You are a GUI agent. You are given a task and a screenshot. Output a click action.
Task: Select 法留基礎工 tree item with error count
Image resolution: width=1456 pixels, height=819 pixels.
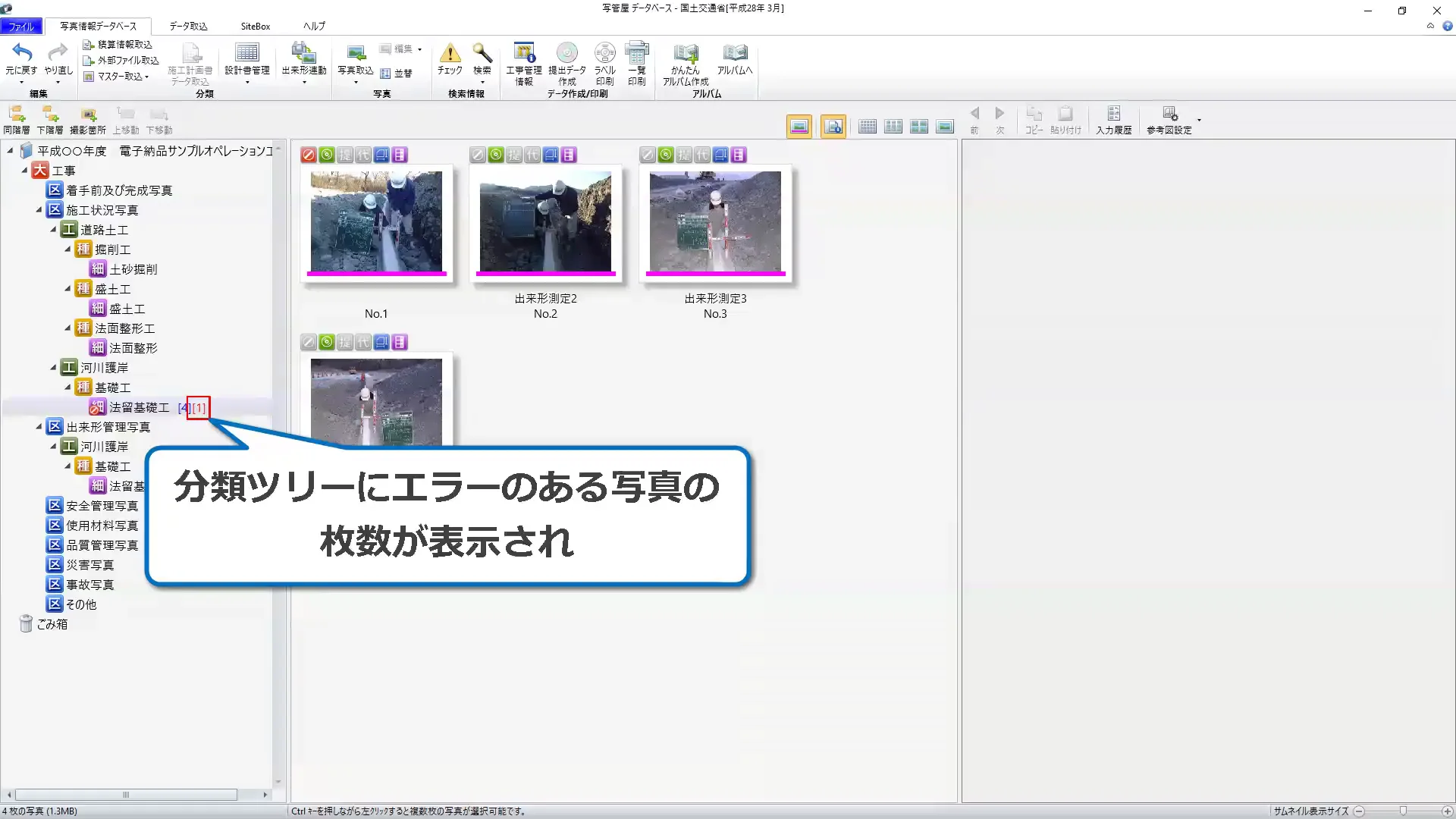pyautogui.click(x=149, y=407)
